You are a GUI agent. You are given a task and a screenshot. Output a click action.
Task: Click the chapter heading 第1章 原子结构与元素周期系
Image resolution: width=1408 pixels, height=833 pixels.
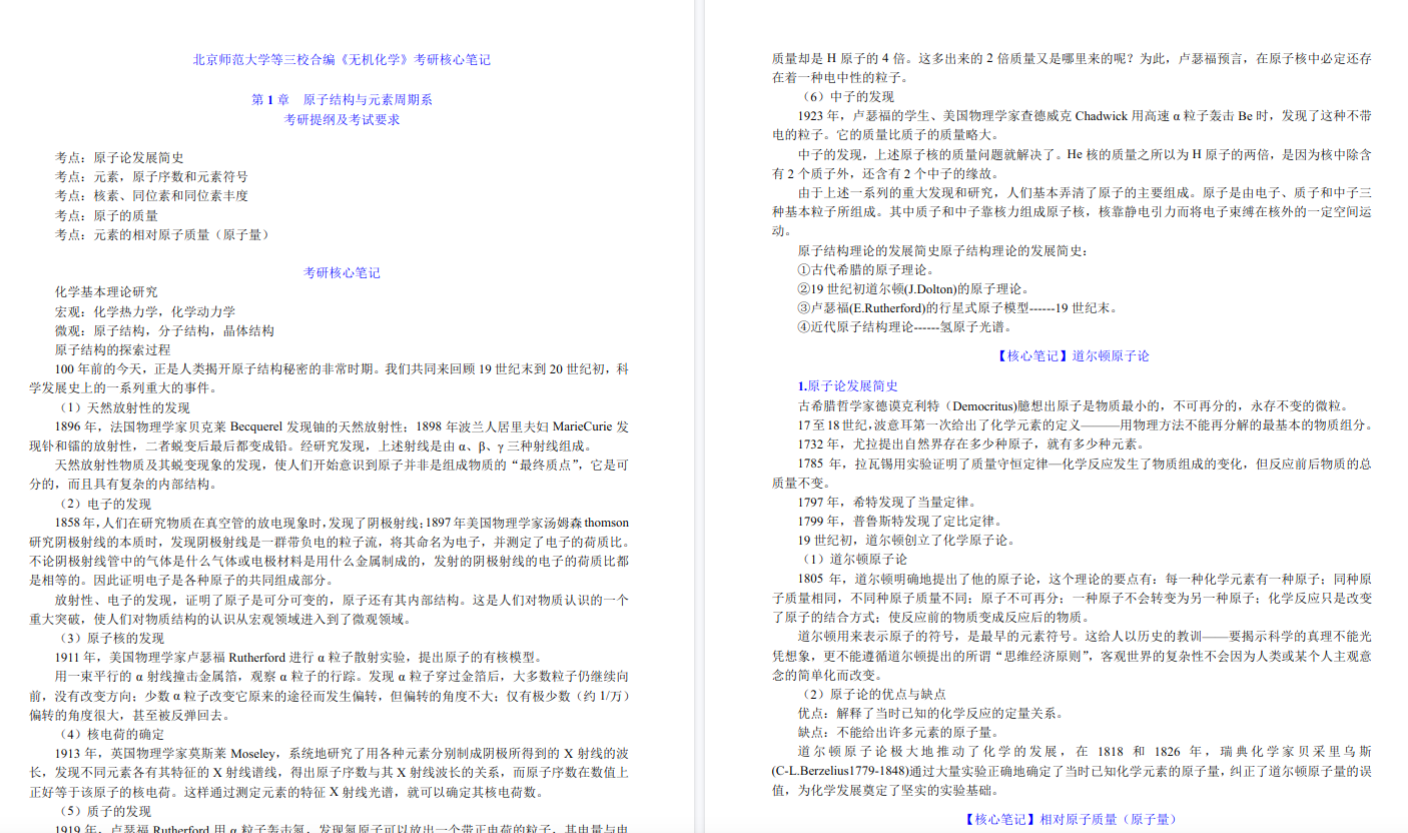tap(341, 100)
